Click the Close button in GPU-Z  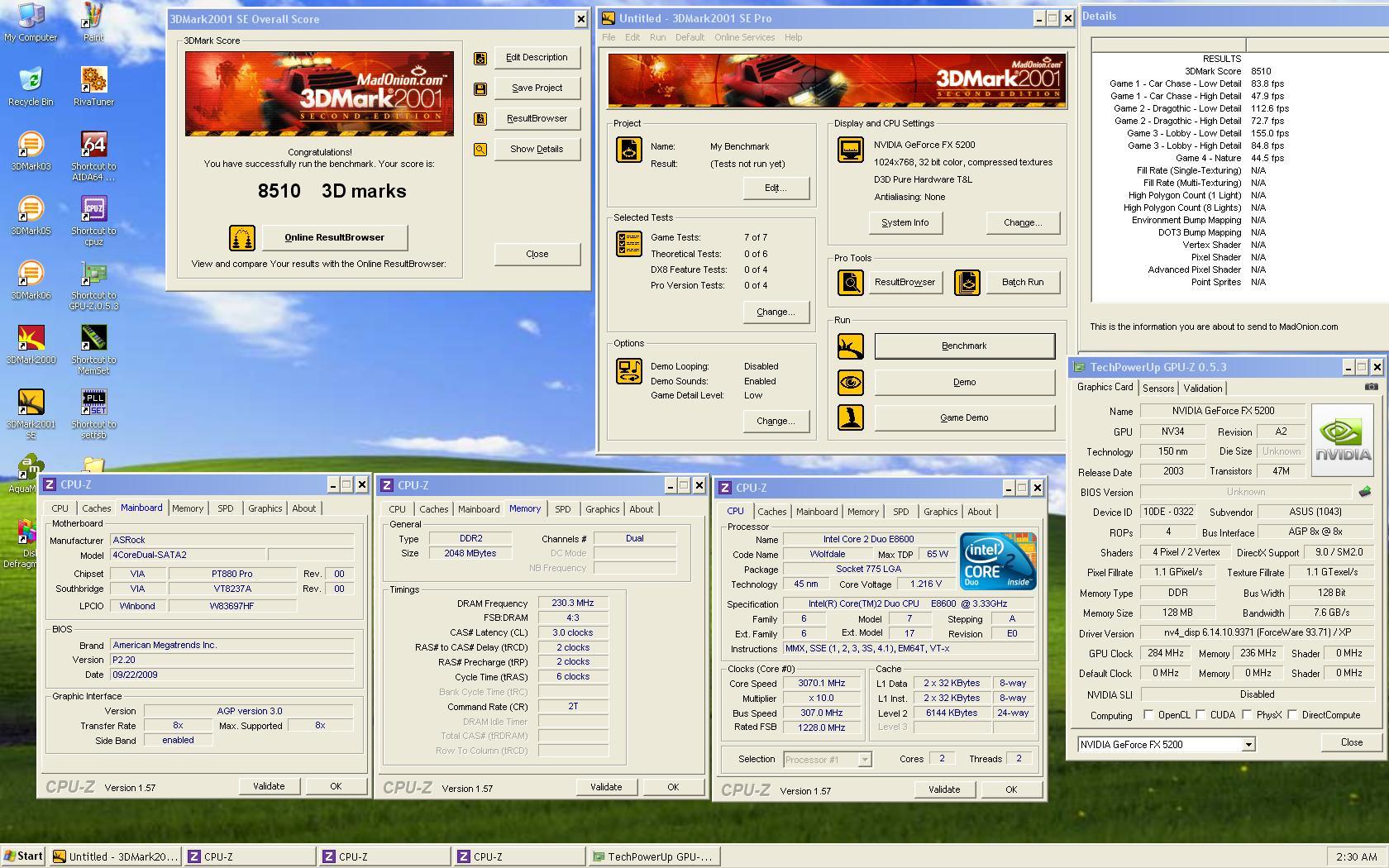coord(1352,742)
